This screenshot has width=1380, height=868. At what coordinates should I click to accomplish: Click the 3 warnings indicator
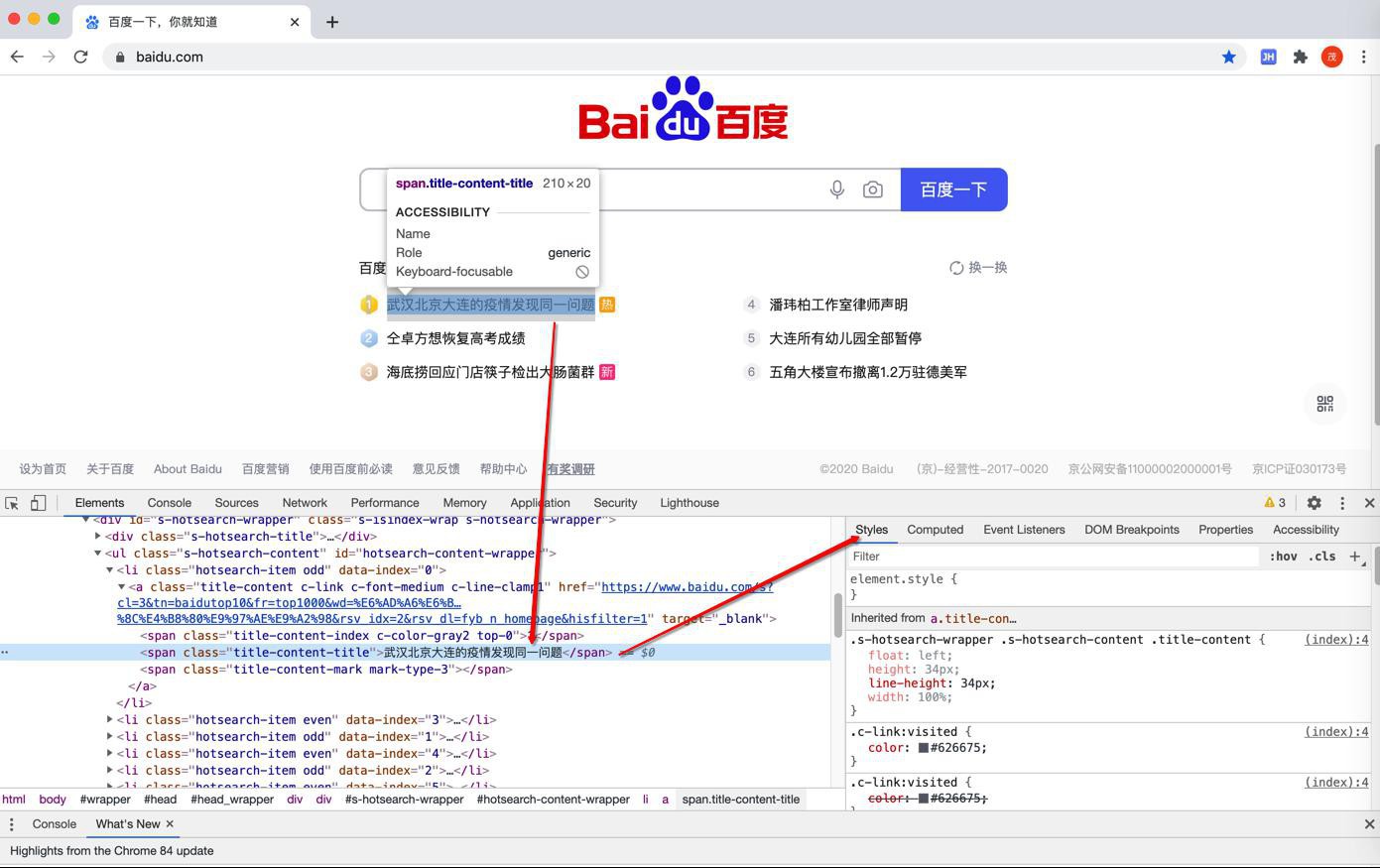(x=1275, y=503)
